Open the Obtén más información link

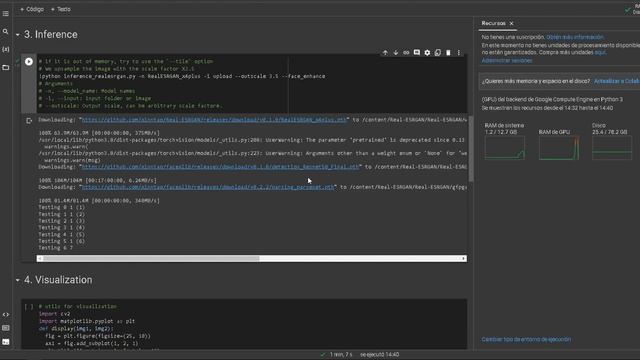pos(575,37)
